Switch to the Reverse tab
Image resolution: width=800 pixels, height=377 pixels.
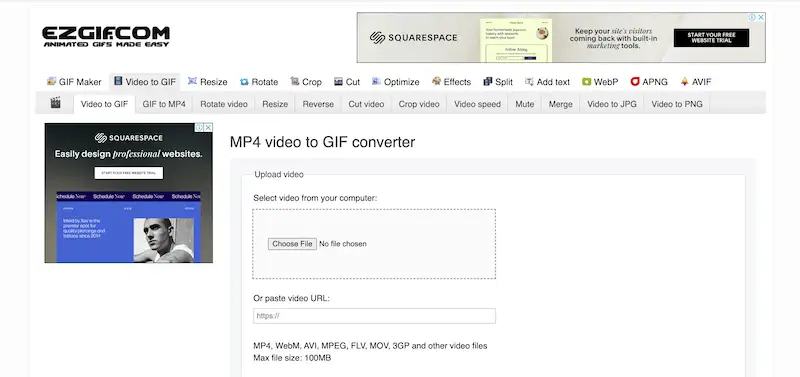point(318,104)
